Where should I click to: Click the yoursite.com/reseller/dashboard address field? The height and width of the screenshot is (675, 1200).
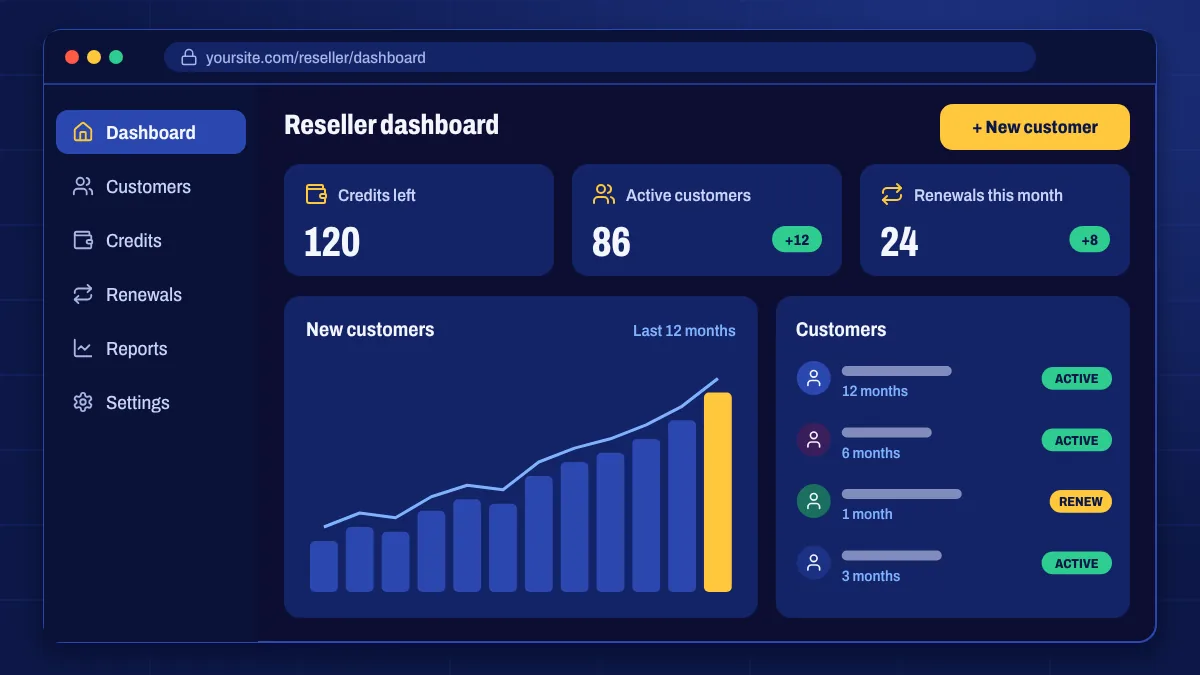coord(600,57)
